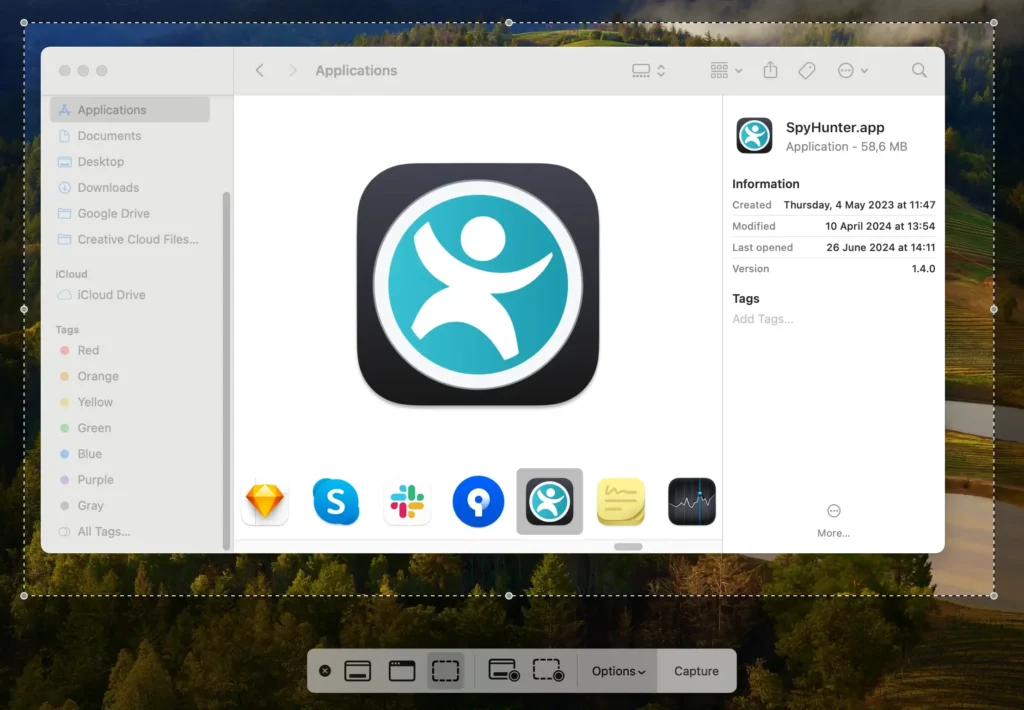Open Finder search magnifier
The width and height of the screenshot is (1024, 710).
920,70
